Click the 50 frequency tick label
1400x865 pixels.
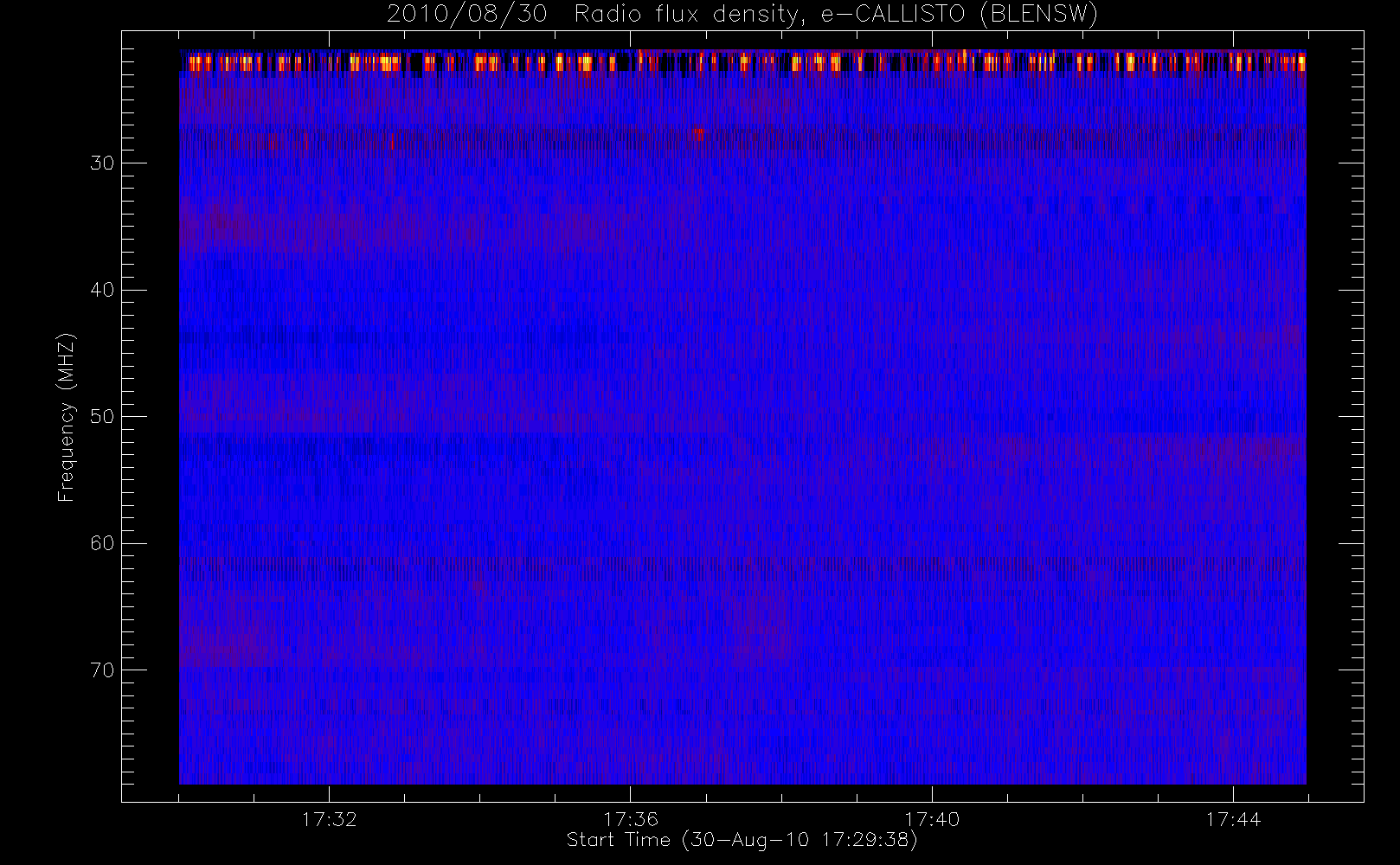[102, 417]
